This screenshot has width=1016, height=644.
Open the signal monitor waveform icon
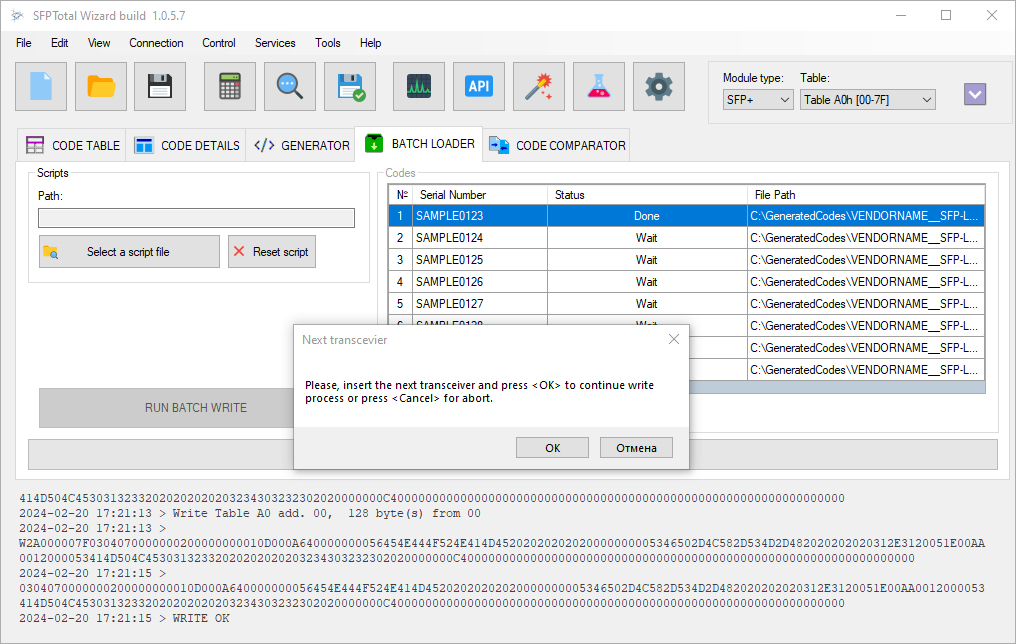[x=419, y=86]
